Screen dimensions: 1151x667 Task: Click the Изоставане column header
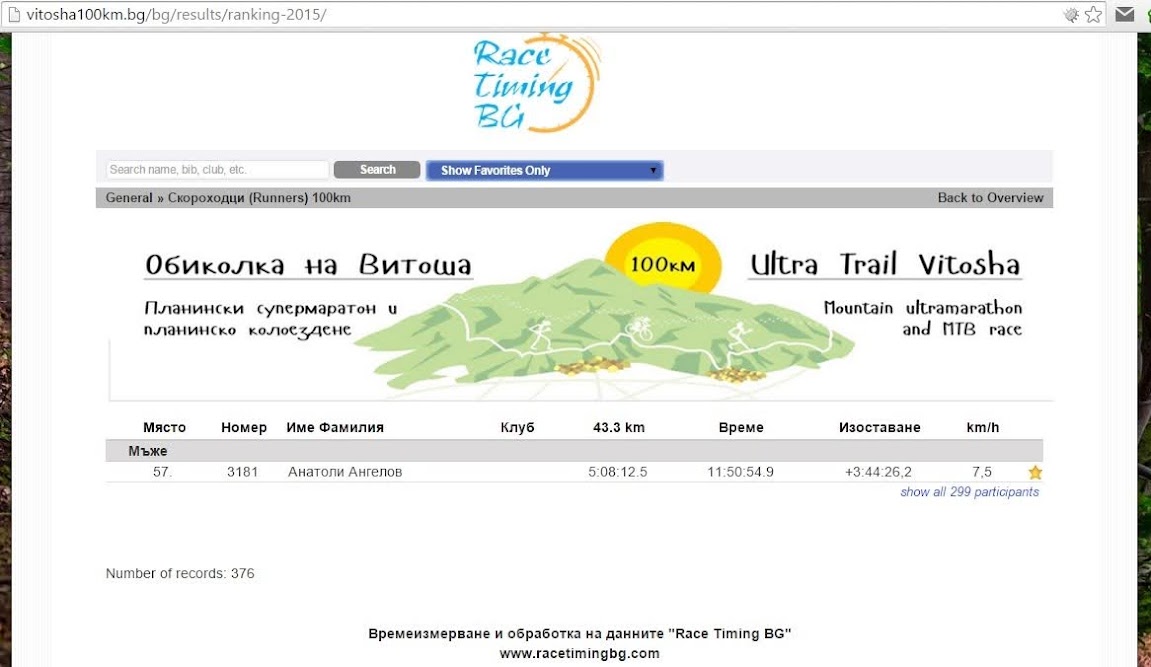[879, 427]
